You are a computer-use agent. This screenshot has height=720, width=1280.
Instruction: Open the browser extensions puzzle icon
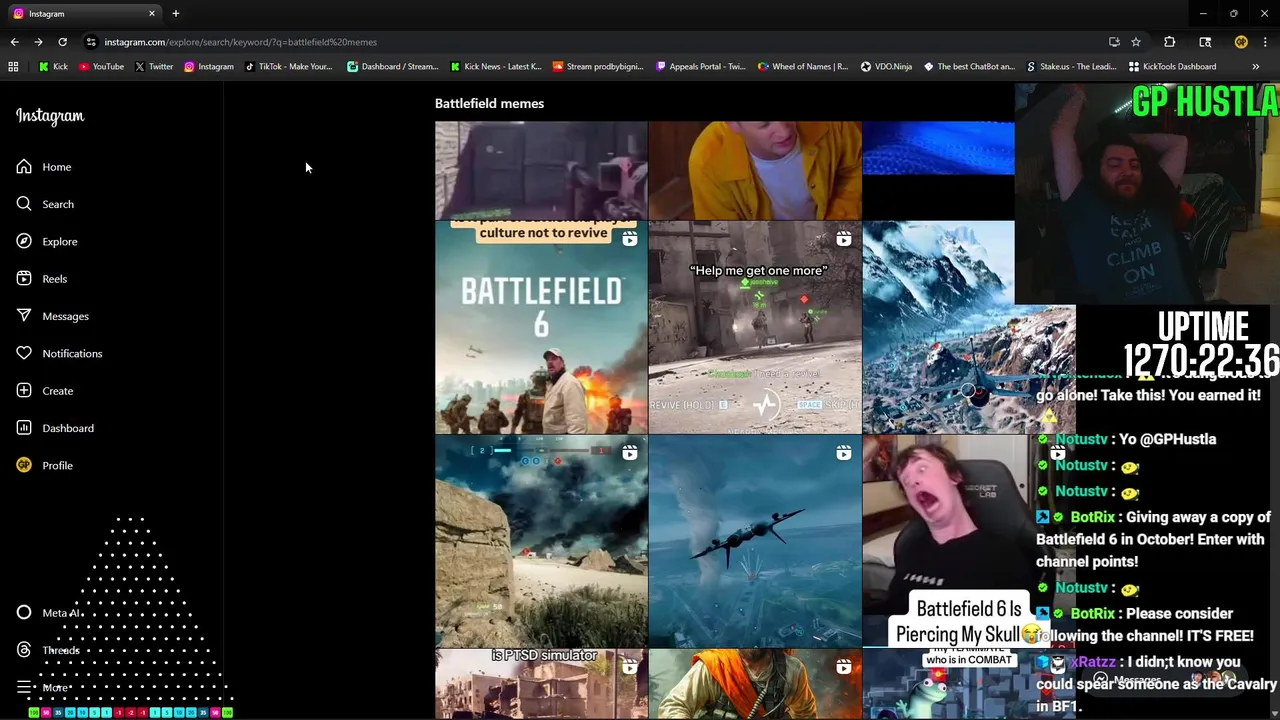click(x=1169, y=42)
